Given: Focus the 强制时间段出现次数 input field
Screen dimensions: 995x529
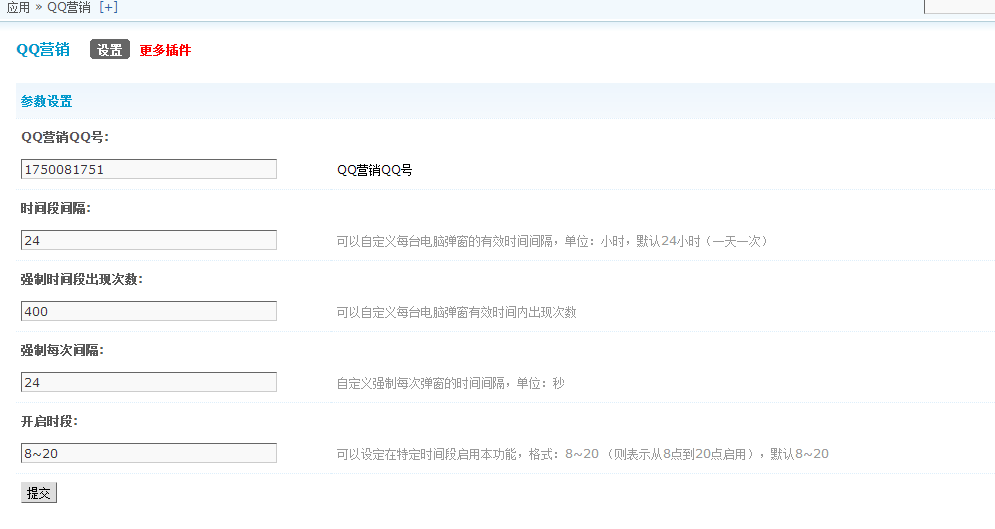Looking at the screenshot, I should 148,311.
